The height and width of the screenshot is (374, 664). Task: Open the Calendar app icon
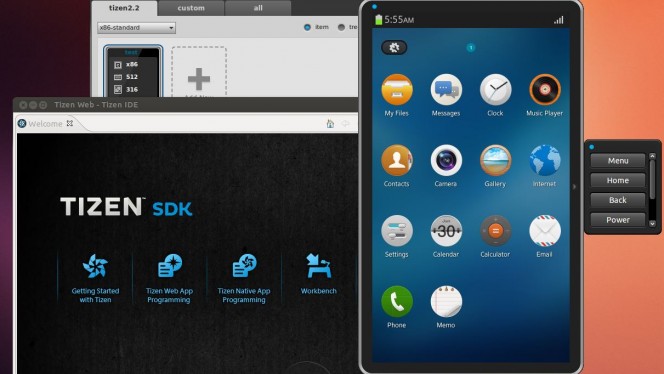tap(446, 231)
